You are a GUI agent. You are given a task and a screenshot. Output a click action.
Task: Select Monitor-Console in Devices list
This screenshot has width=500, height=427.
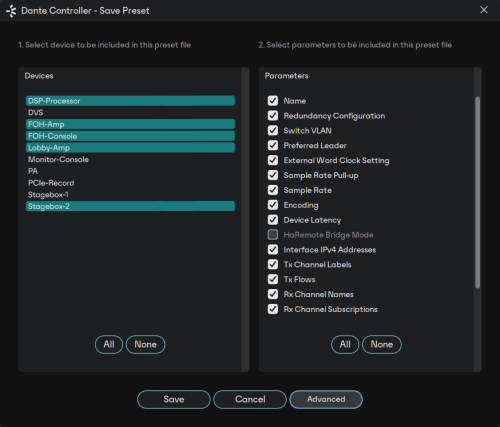coord(130,159)
